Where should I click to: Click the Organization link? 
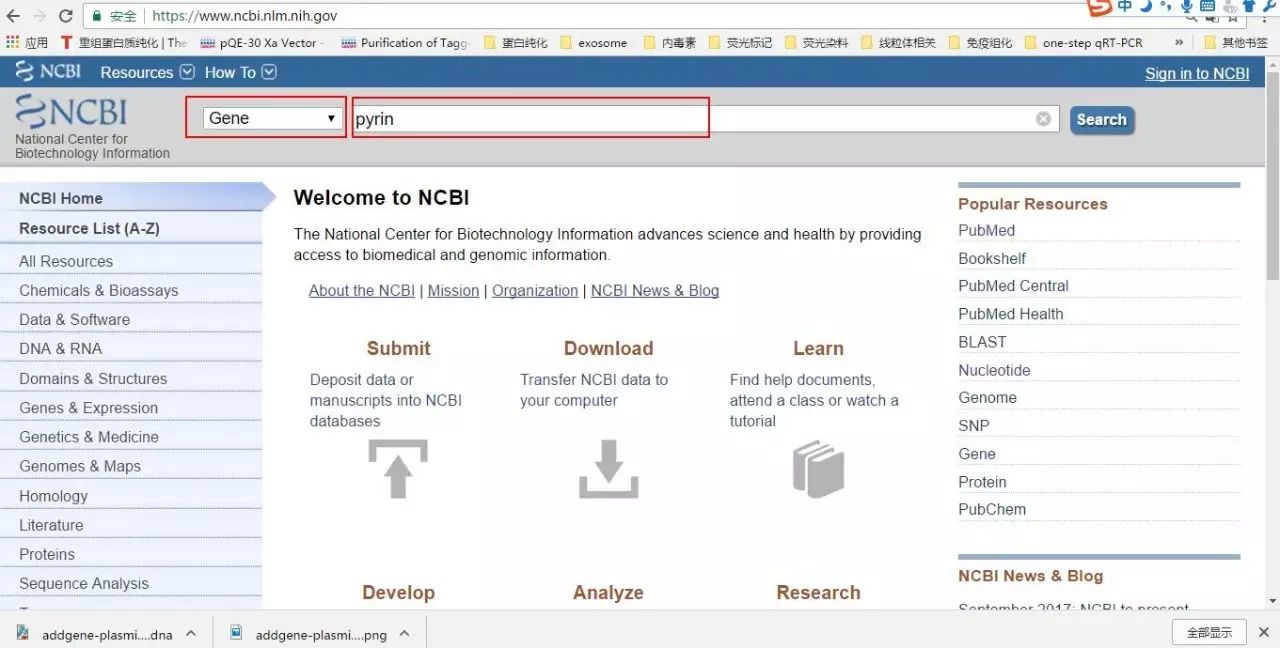point(535,290)
